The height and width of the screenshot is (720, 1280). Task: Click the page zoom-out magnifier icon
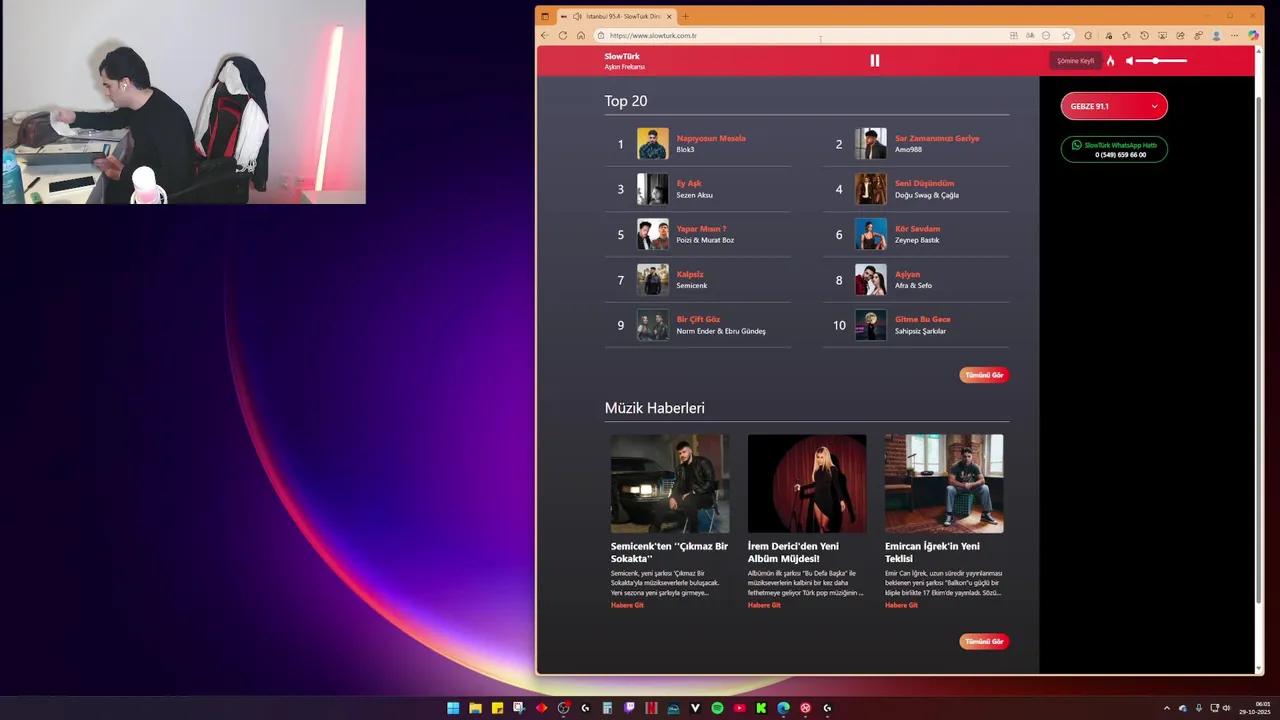(x=1046, y=35)
